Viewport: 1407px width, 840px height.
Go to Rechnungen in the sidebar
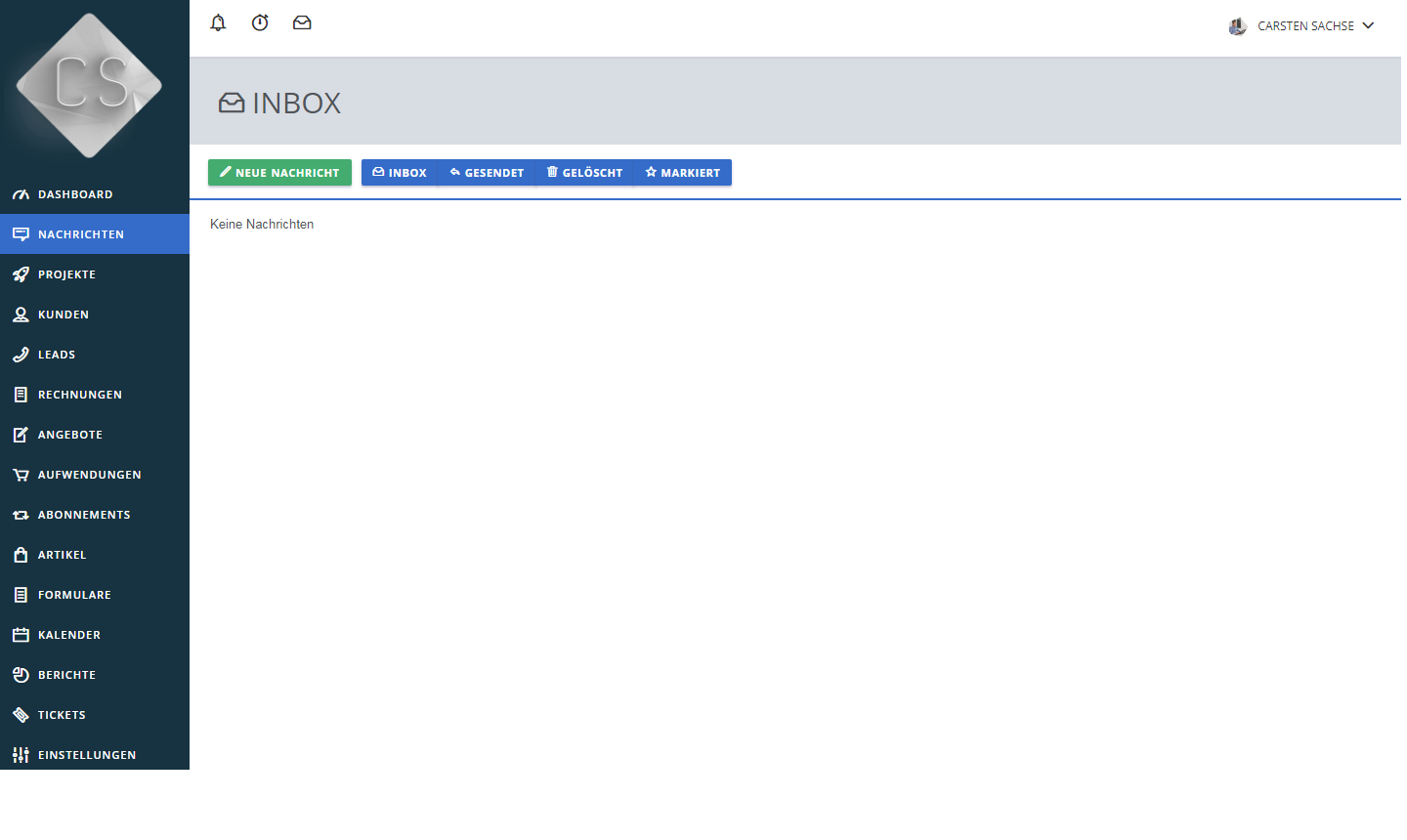coord(80,395)
